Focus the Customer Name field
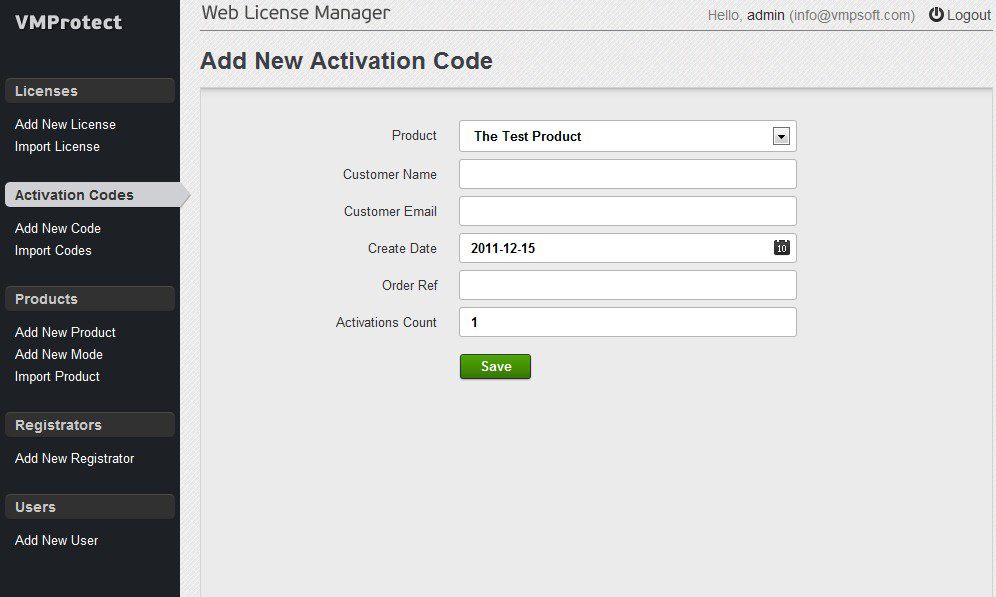Screen dimensions: 996x597 pos(627,174)
